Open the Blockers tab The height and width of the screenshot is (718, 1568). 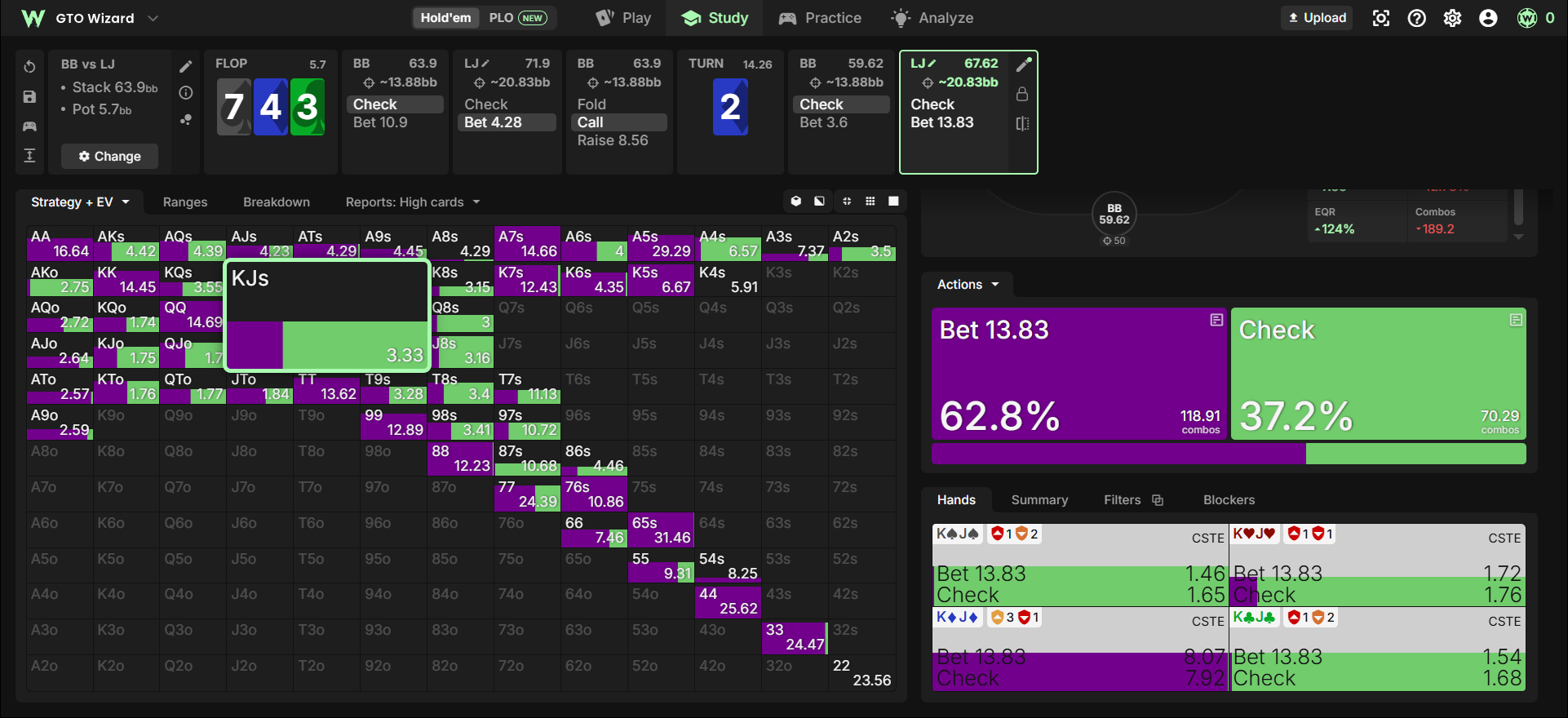pyautogui.click(x=1229, y=500)
